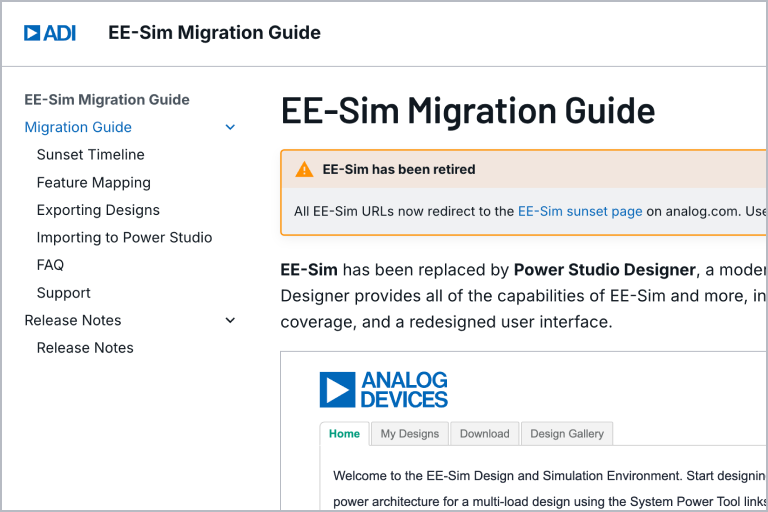This screenshot has width=768, height=512.
Task: Go to Sunset Timeline page
Action: coord(91,154)
